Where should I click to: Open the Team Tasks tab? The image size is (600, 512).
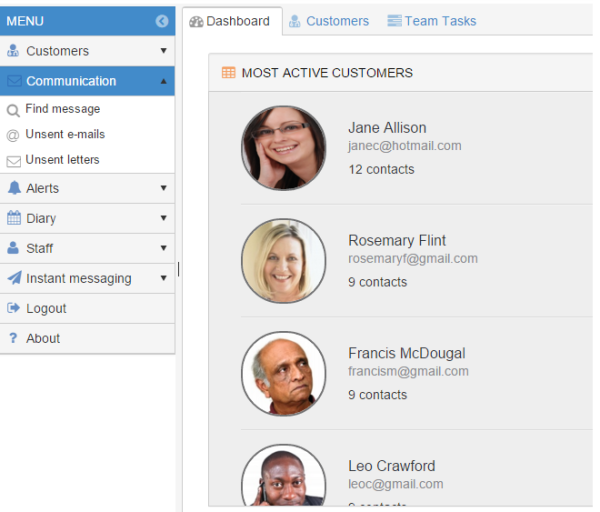click(x=431, y=21)
